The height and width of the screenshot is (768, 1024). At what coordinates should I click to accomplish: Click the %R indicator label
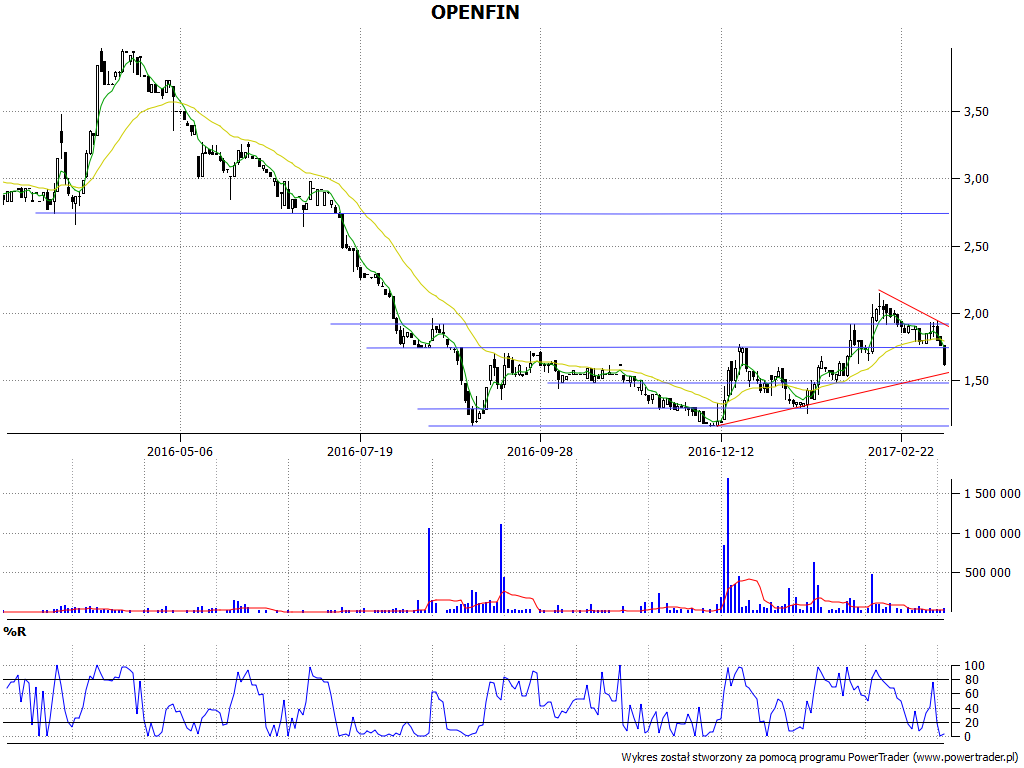[x=15, y=632]
